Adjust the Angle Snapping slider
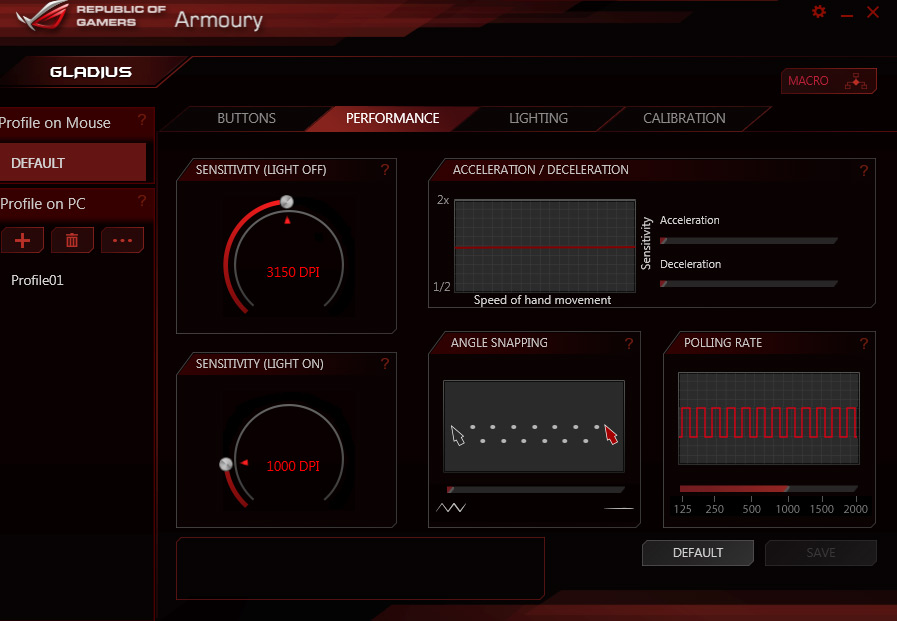897x621 pixels. (535, 489)
